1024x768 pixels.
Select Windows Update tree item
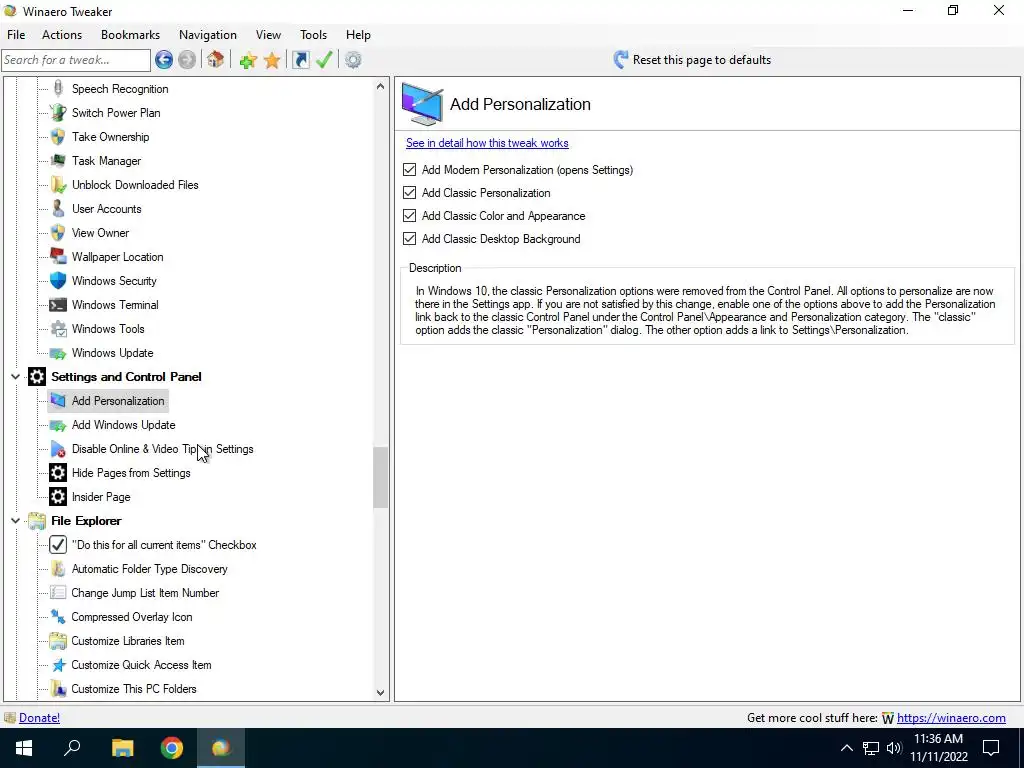[x=112, y=353]
